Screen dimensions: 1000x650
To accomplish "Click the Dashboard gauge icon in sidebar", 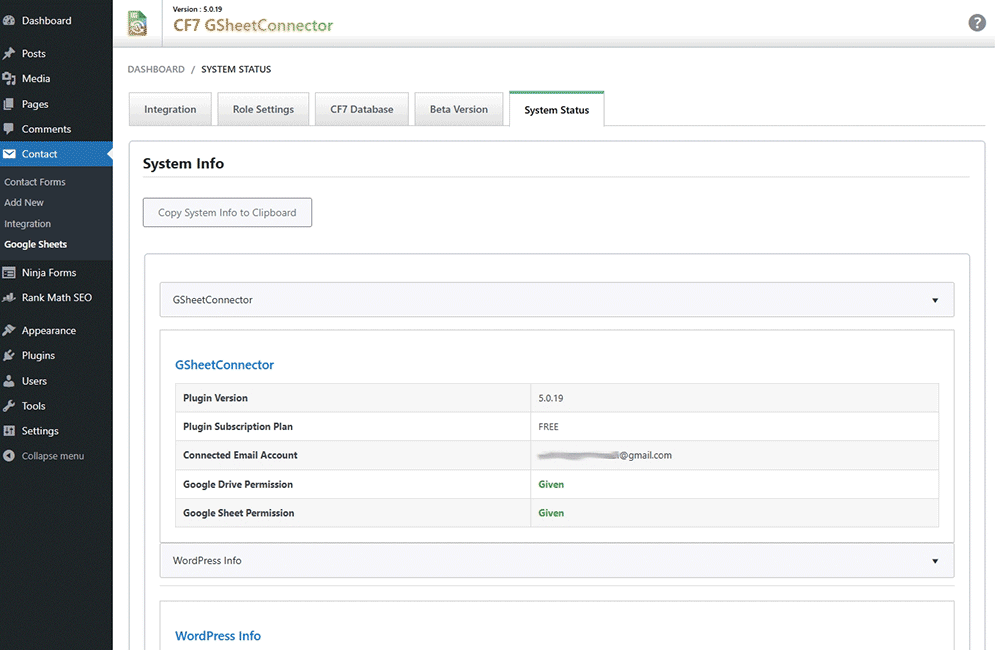I will pyautogui.click(x=9, y=20).
